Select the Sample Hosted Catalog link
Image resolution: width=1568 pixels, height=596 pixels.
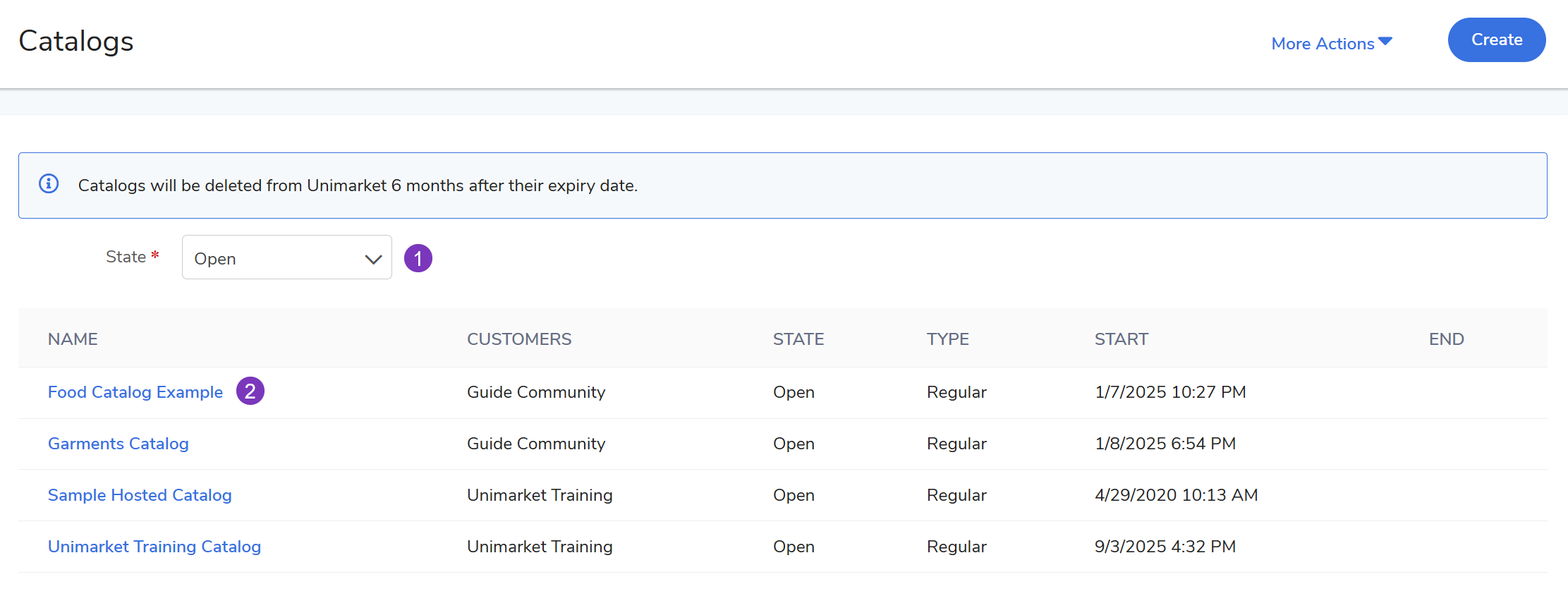[139, 495]
